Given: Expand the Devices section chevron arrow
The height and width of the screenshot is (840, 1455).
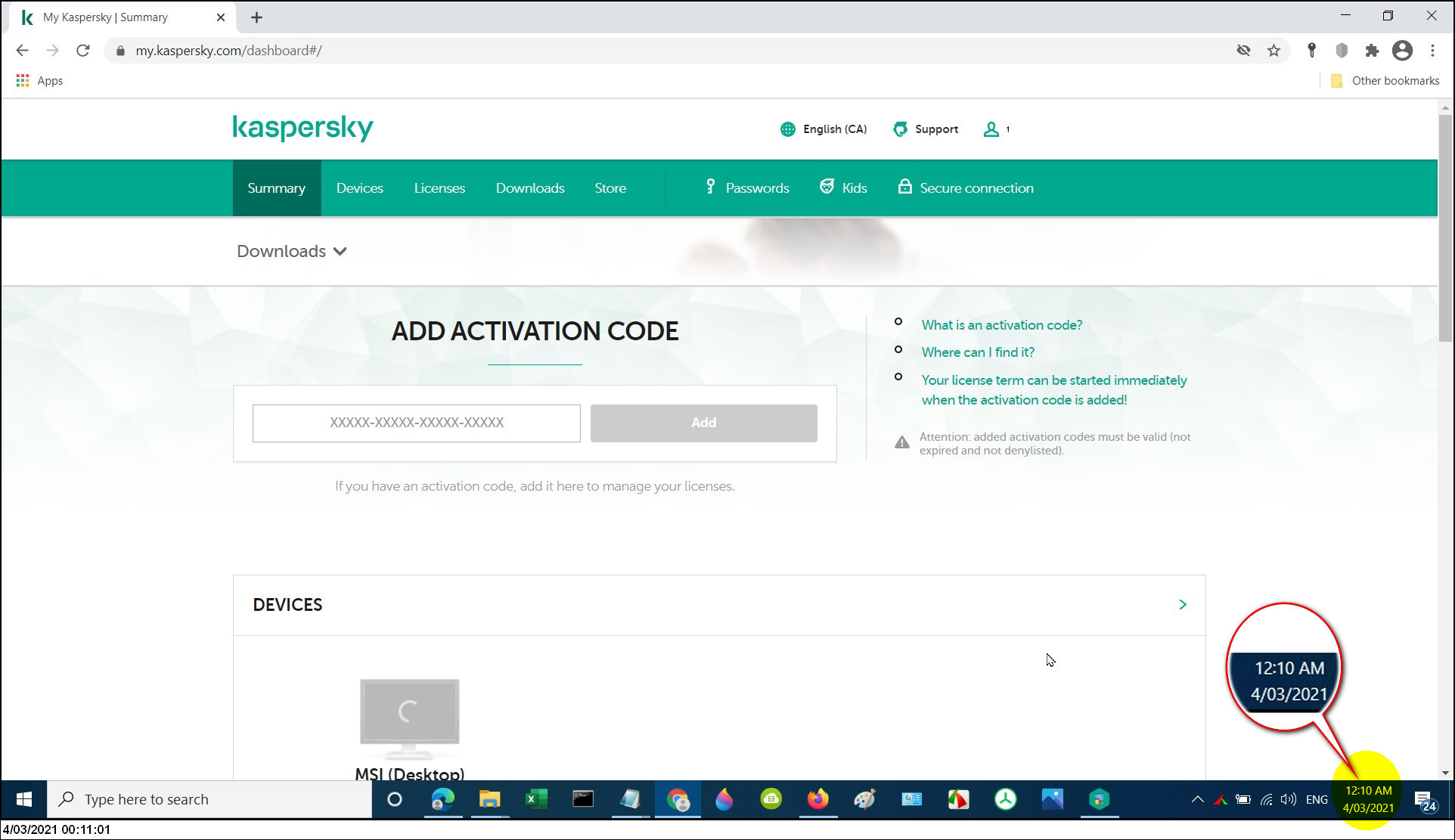Looking at the screenshot, I should pos(1183,605).
